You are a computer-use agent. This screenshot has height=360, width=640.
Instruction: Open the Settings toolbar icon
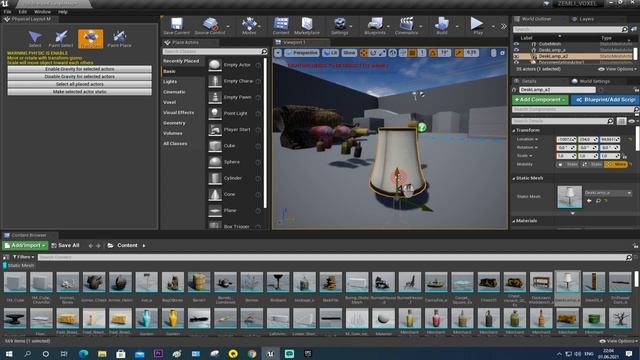click(x=340, y=26)
